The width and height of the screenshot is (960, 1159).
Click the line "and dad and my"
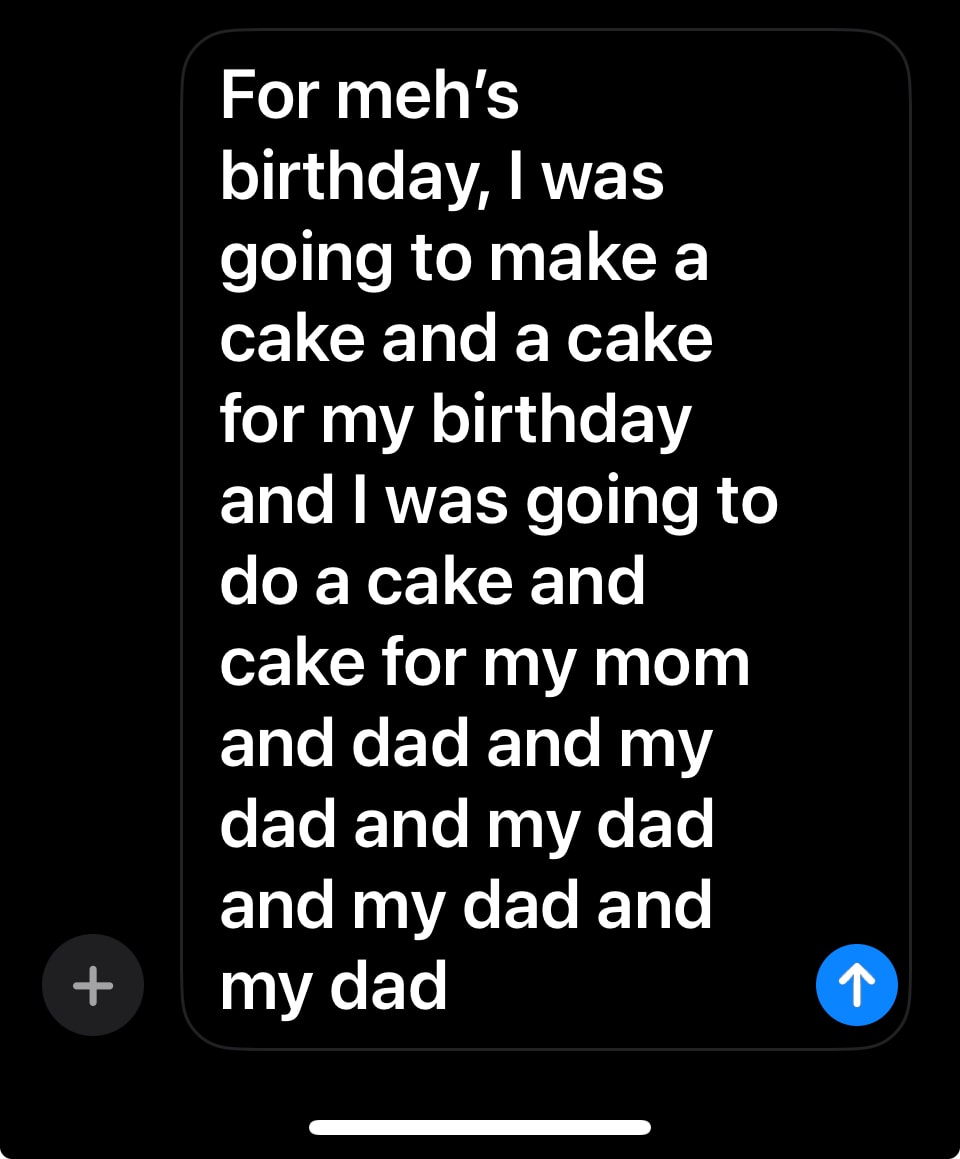pos(466,743)
